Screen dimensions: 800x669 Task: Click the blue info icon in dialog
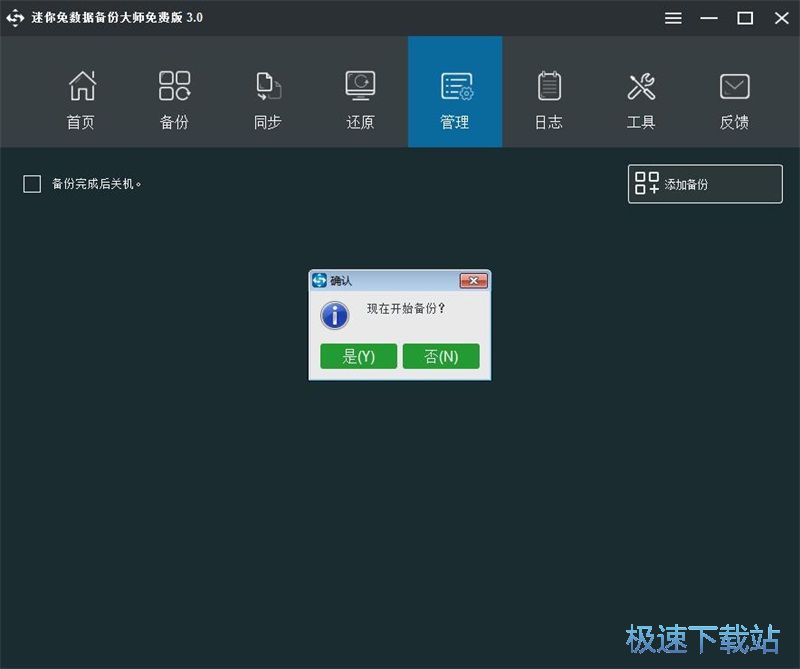click(335, 315)
